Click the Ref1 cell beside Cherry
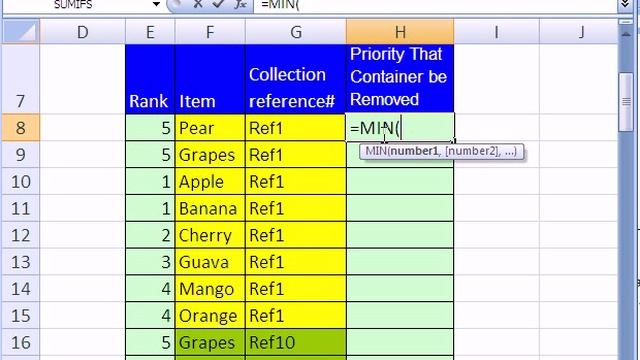640x360 pixels. [296, 235]
